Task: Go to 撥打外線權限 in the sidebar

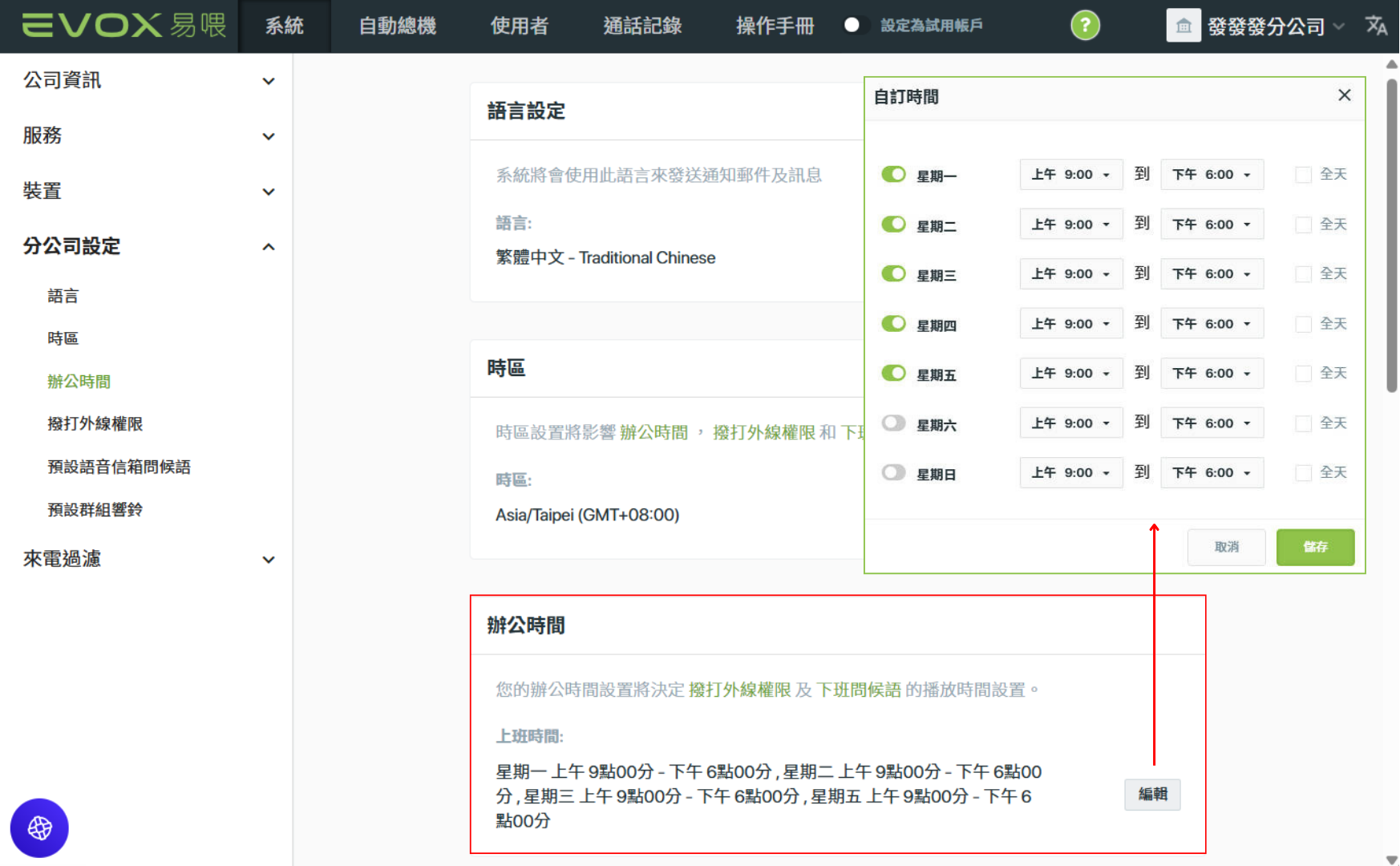Action: click(95, 423)
